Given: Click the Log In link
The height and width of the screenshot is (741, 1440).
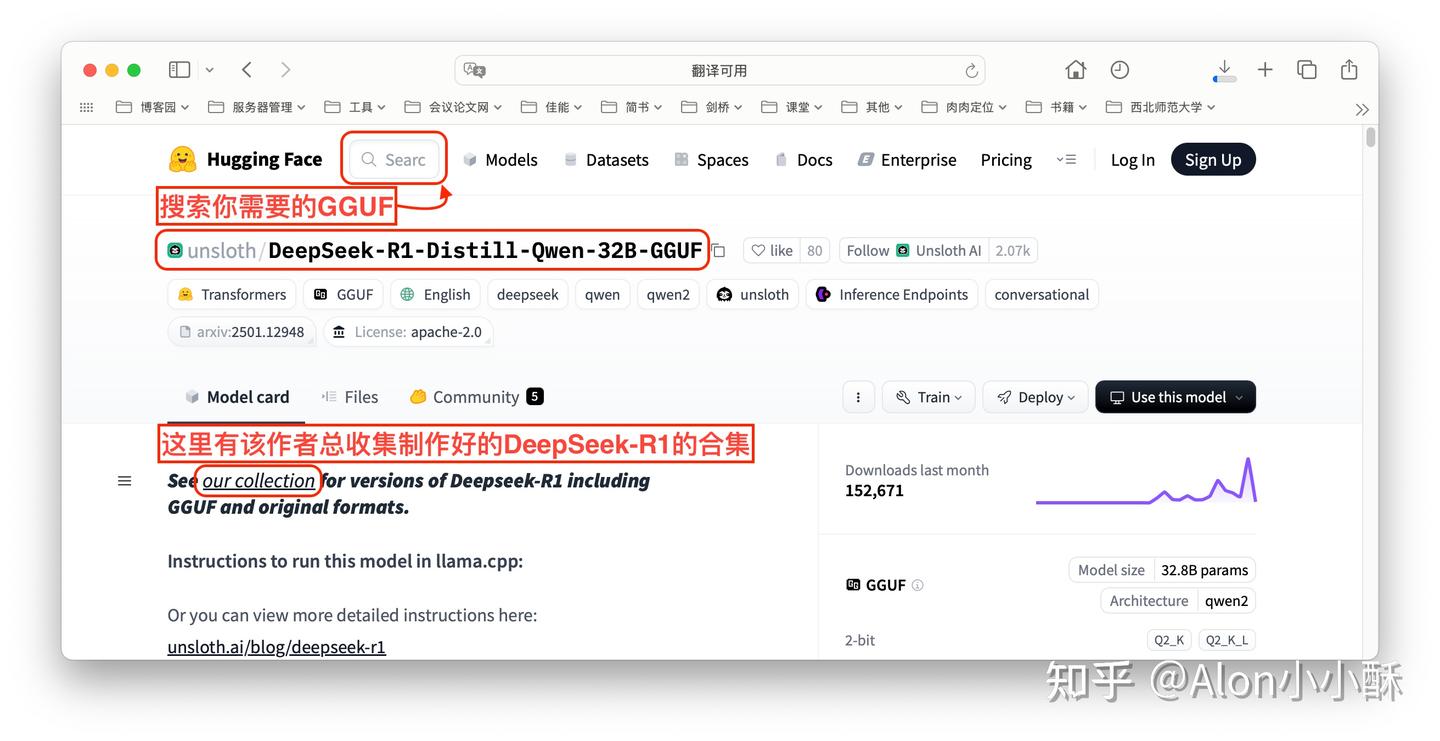Looking at the screenshot, I should pyautogui.click(x=1133, y=160).
